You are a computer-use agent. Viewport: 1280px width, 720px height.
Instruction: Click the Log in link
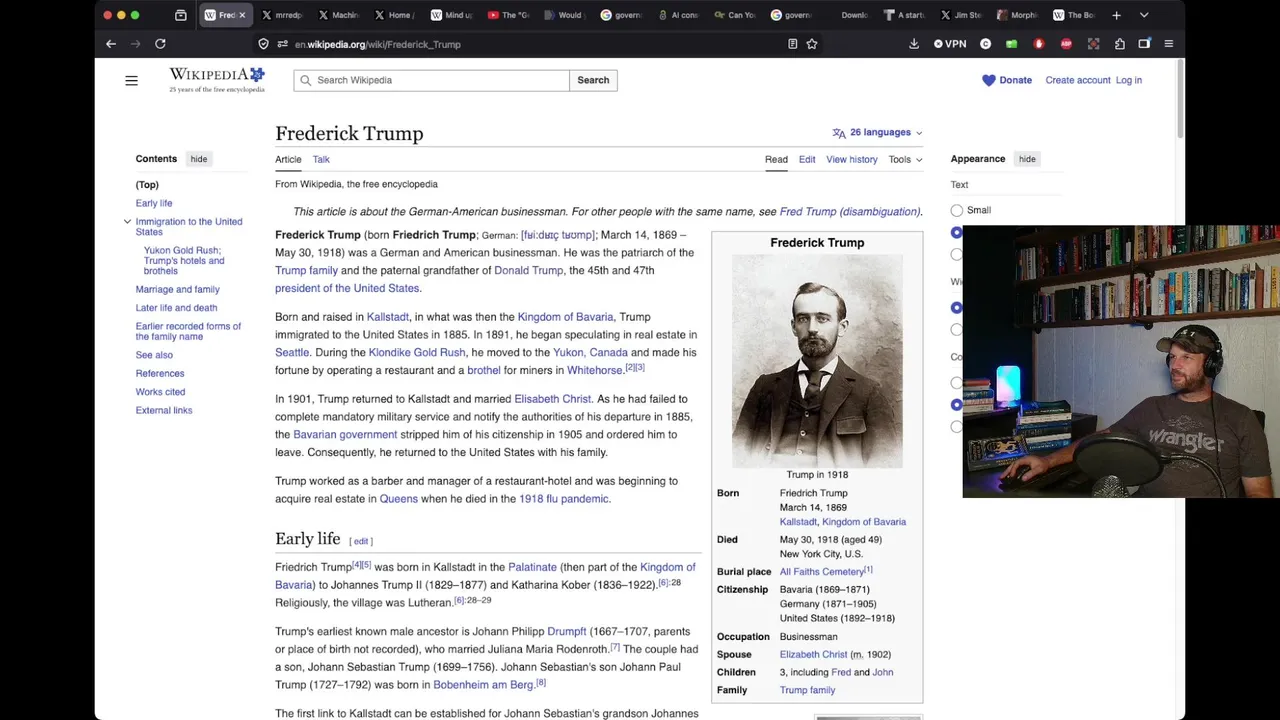[x=1129, y=80]
